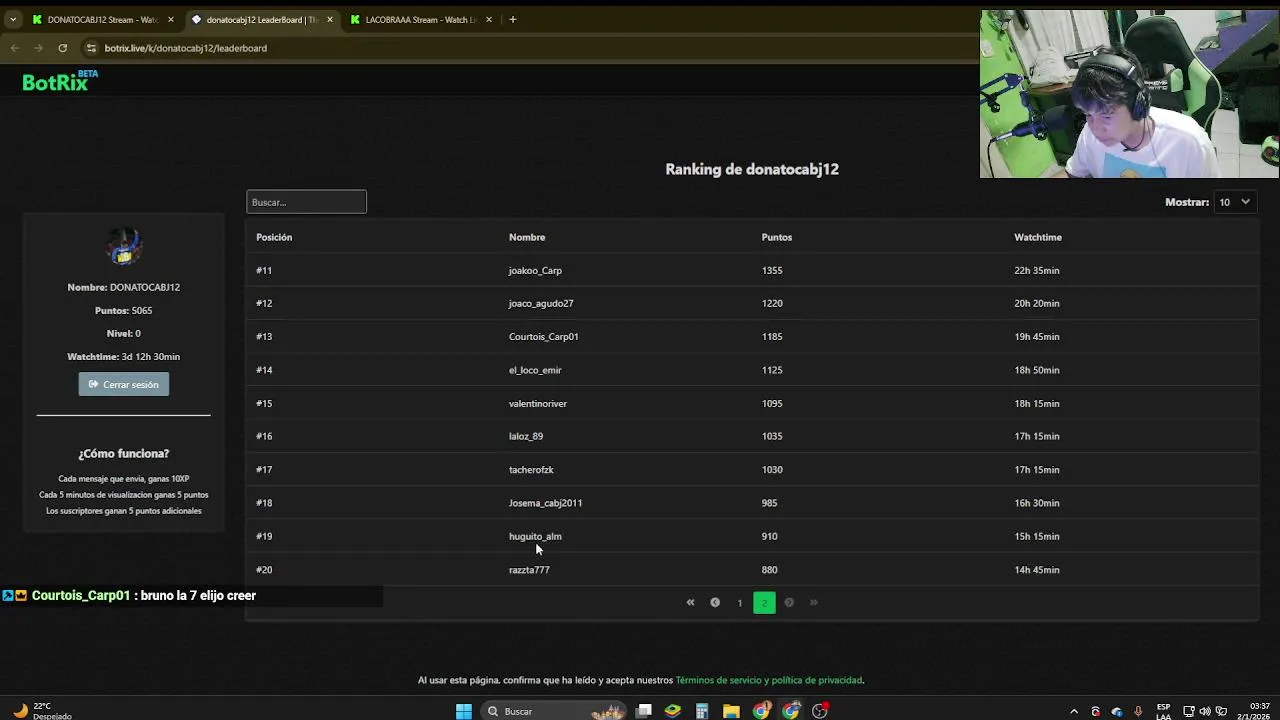Image resolution: width=1280 pixels, height=720 pixels.
Task: Close the donatocabj12 LeaderBoard tab
Action: tap(330, 19)
